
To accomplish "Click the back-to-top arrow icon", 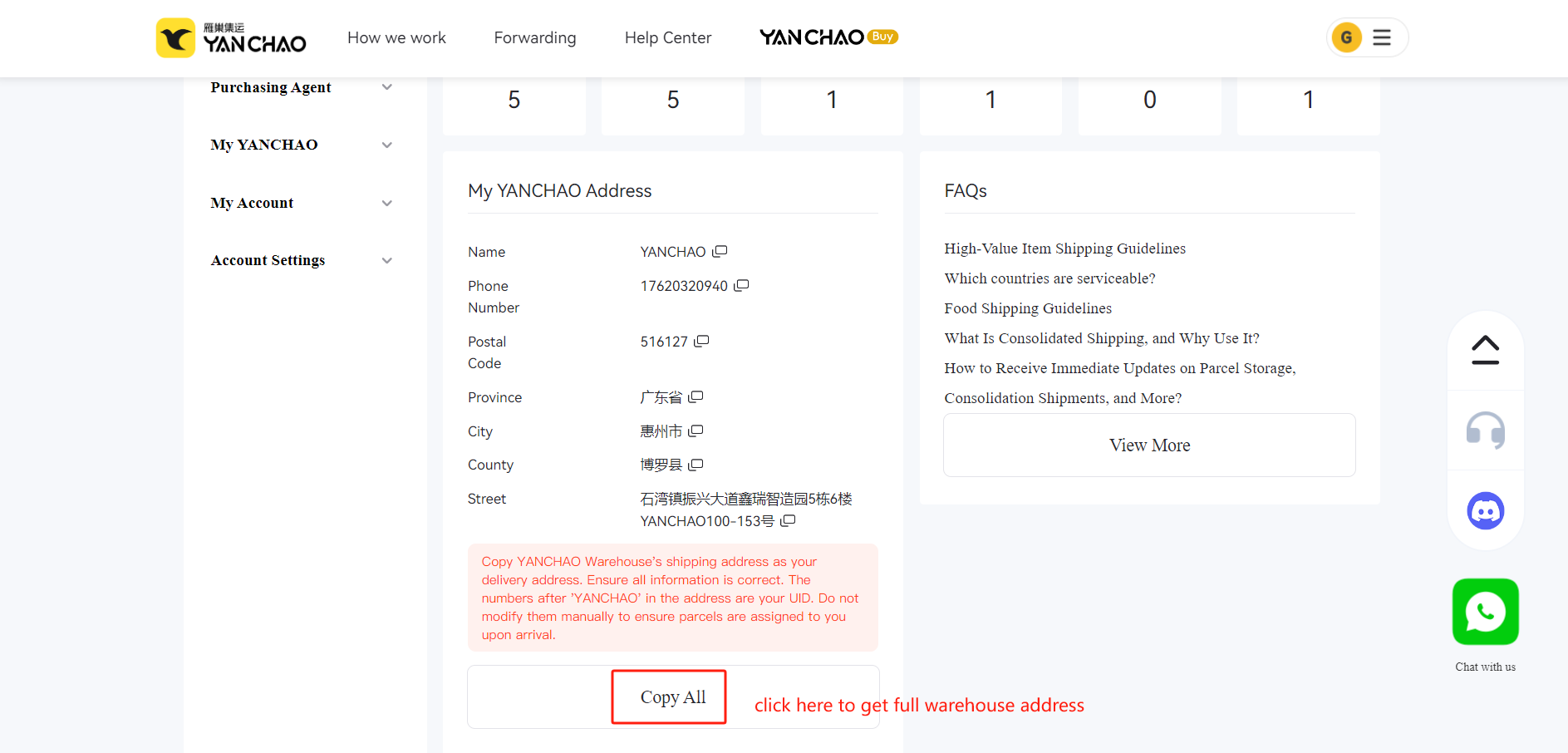I will [x=1486, y=350].
